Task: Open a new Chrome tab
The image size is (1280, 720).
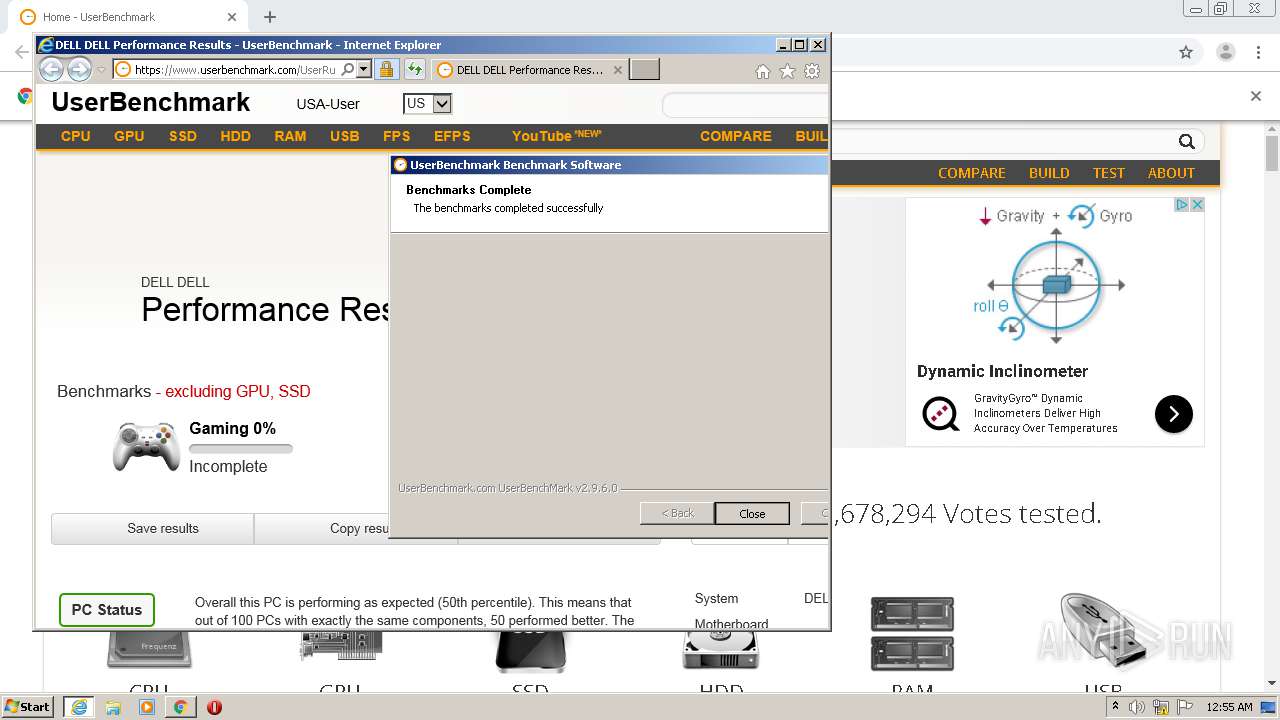Action: click(x=270, y=17)
